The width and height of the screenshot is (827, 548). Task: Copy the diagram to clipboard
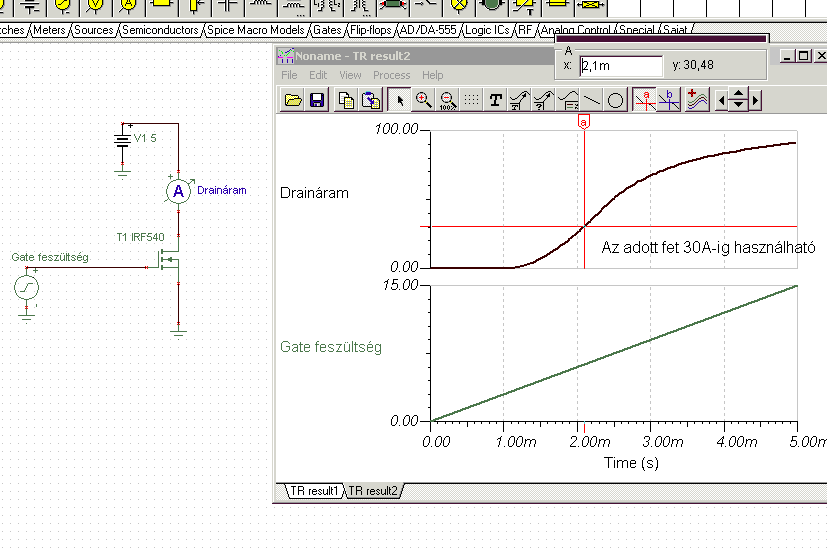346,100
